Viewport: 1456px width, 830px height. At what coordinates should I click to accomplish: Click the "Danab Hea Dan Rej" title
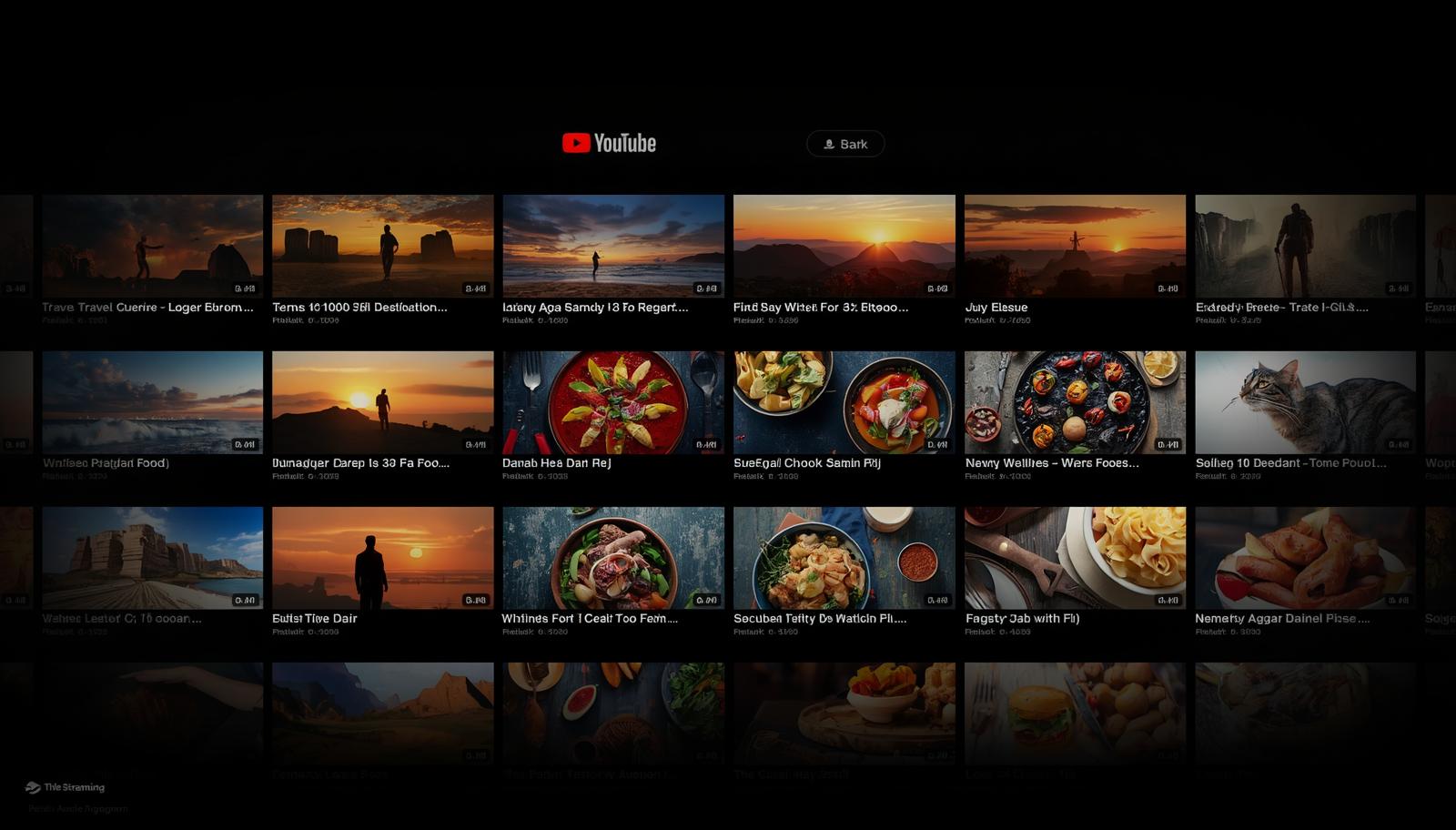557,463
